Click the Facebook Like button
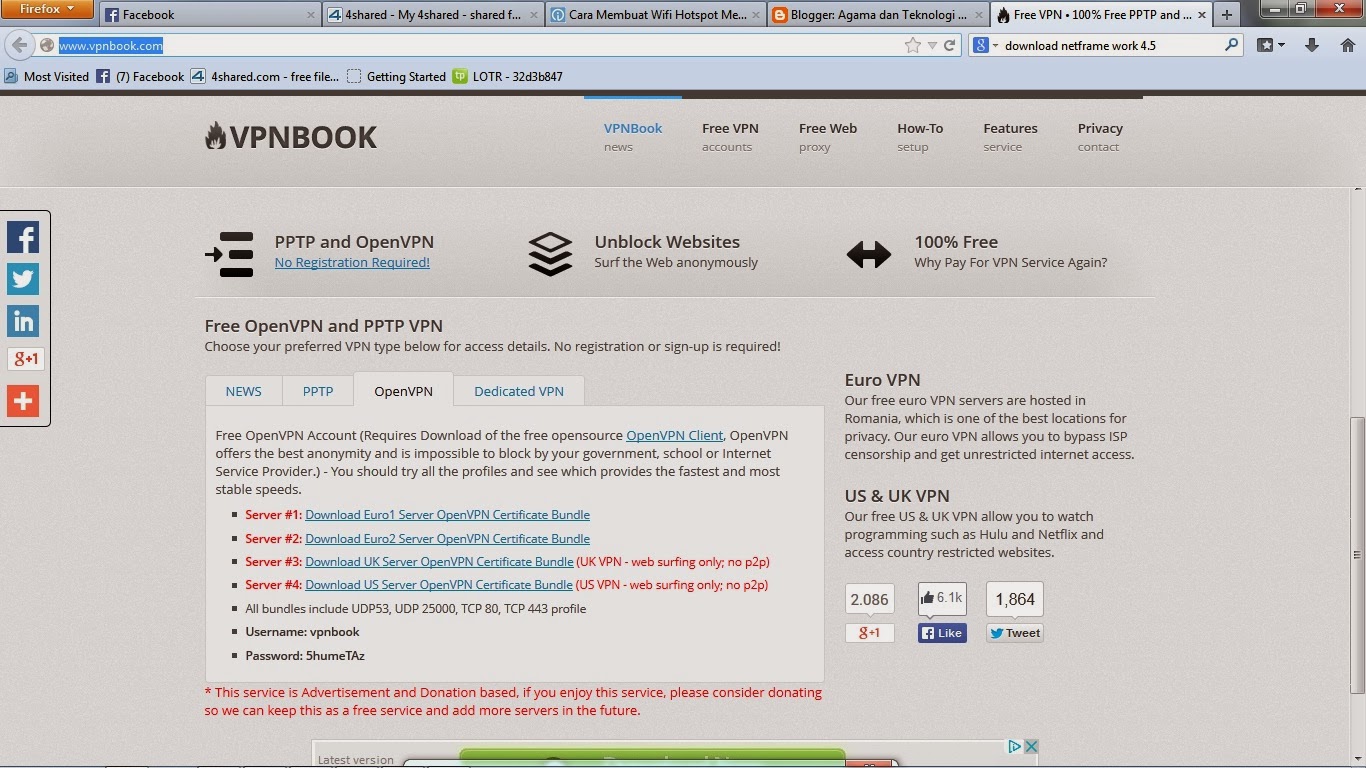This screenshot has height=768, width=1366. [x=942, y=633]
